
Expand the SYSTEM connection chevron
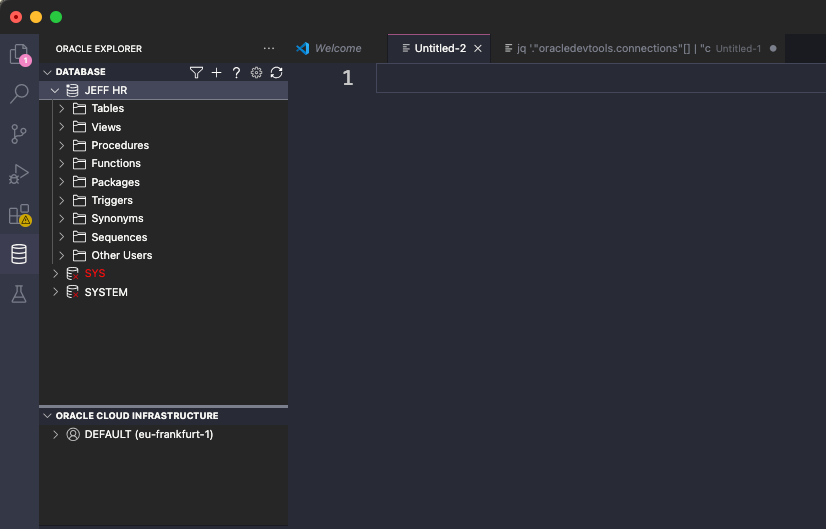[55, 292]
